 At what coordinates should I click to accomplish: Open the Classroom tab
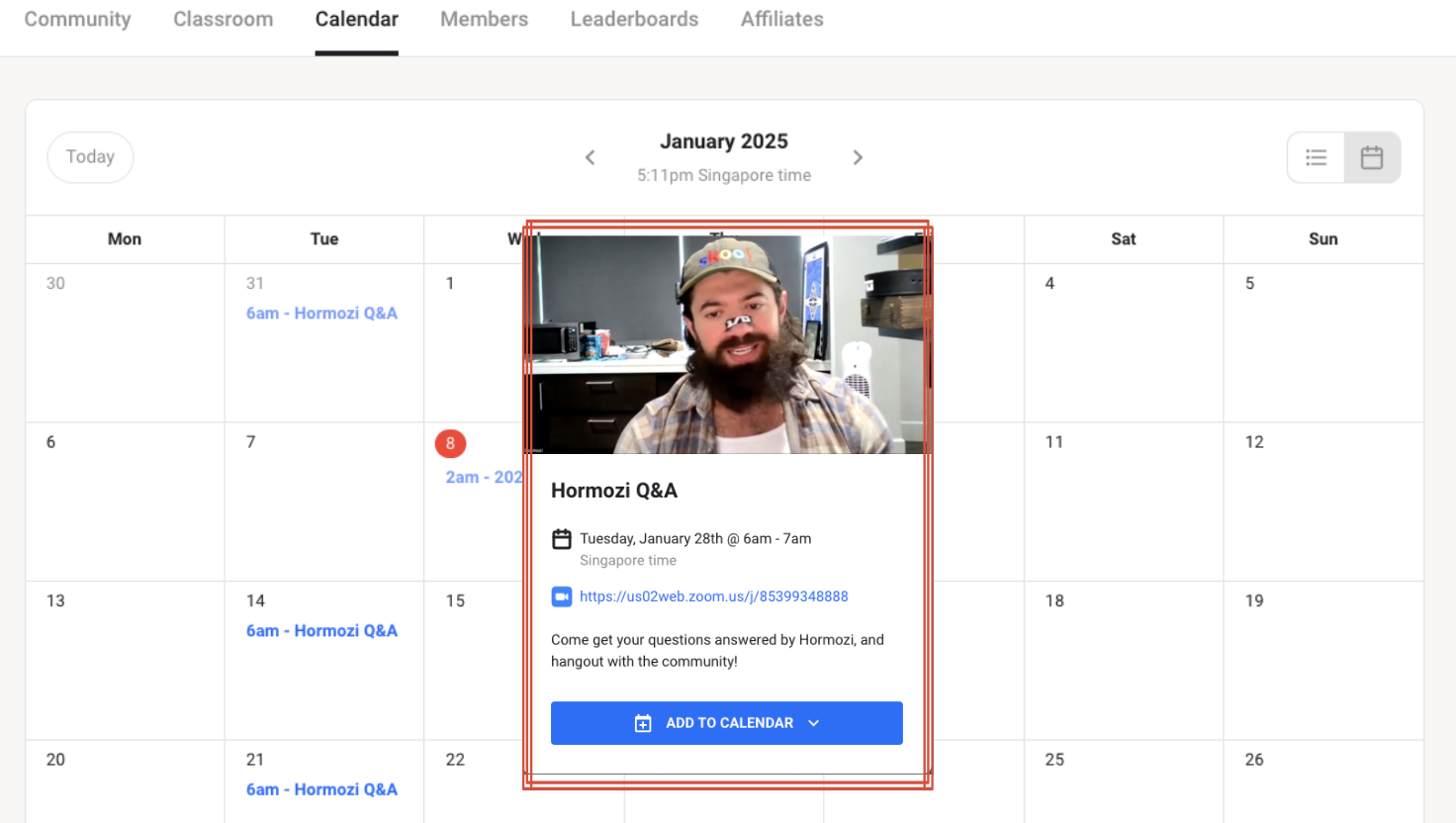223,19
